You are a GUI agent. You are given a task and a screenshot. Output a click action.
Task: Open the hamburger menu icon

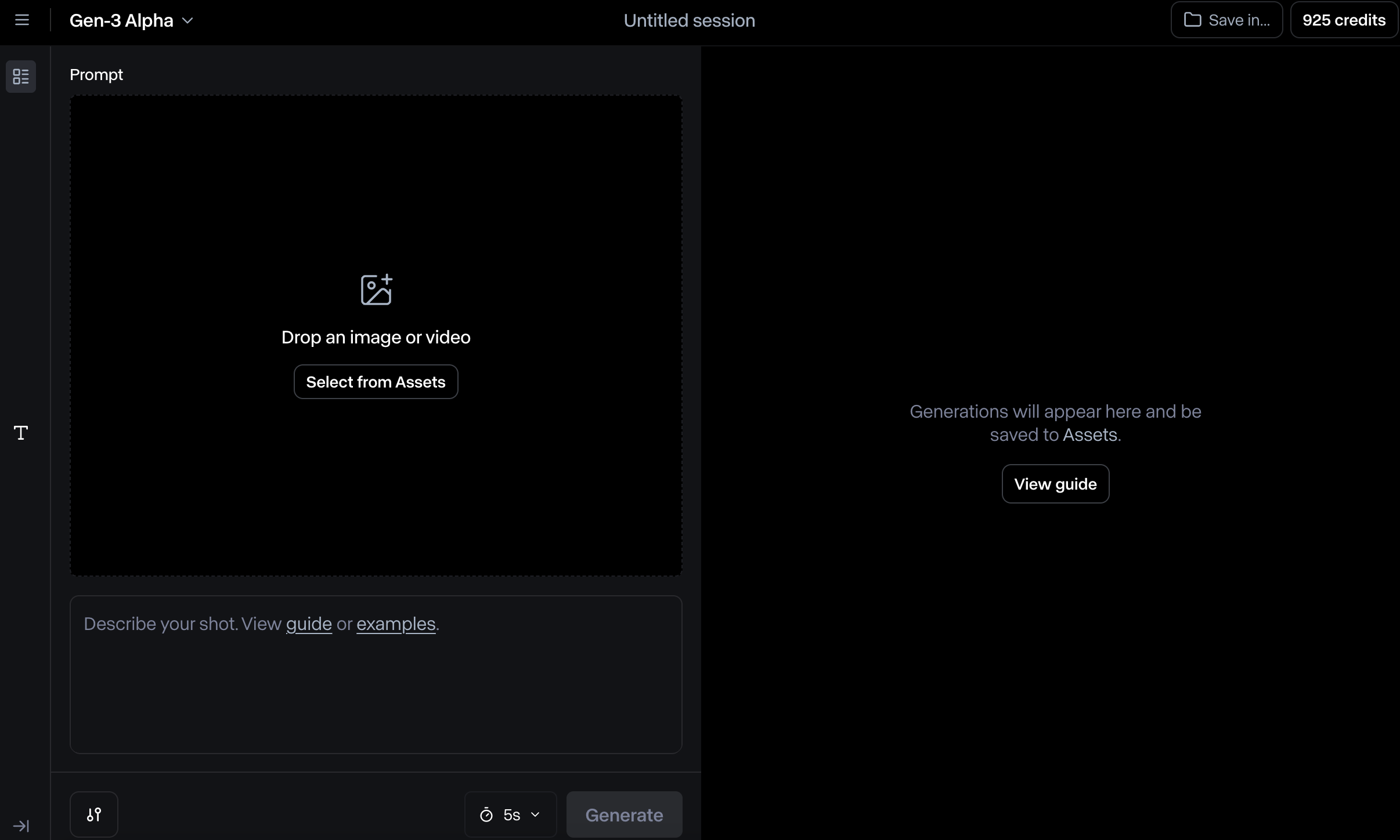click(x=22, y=20)
